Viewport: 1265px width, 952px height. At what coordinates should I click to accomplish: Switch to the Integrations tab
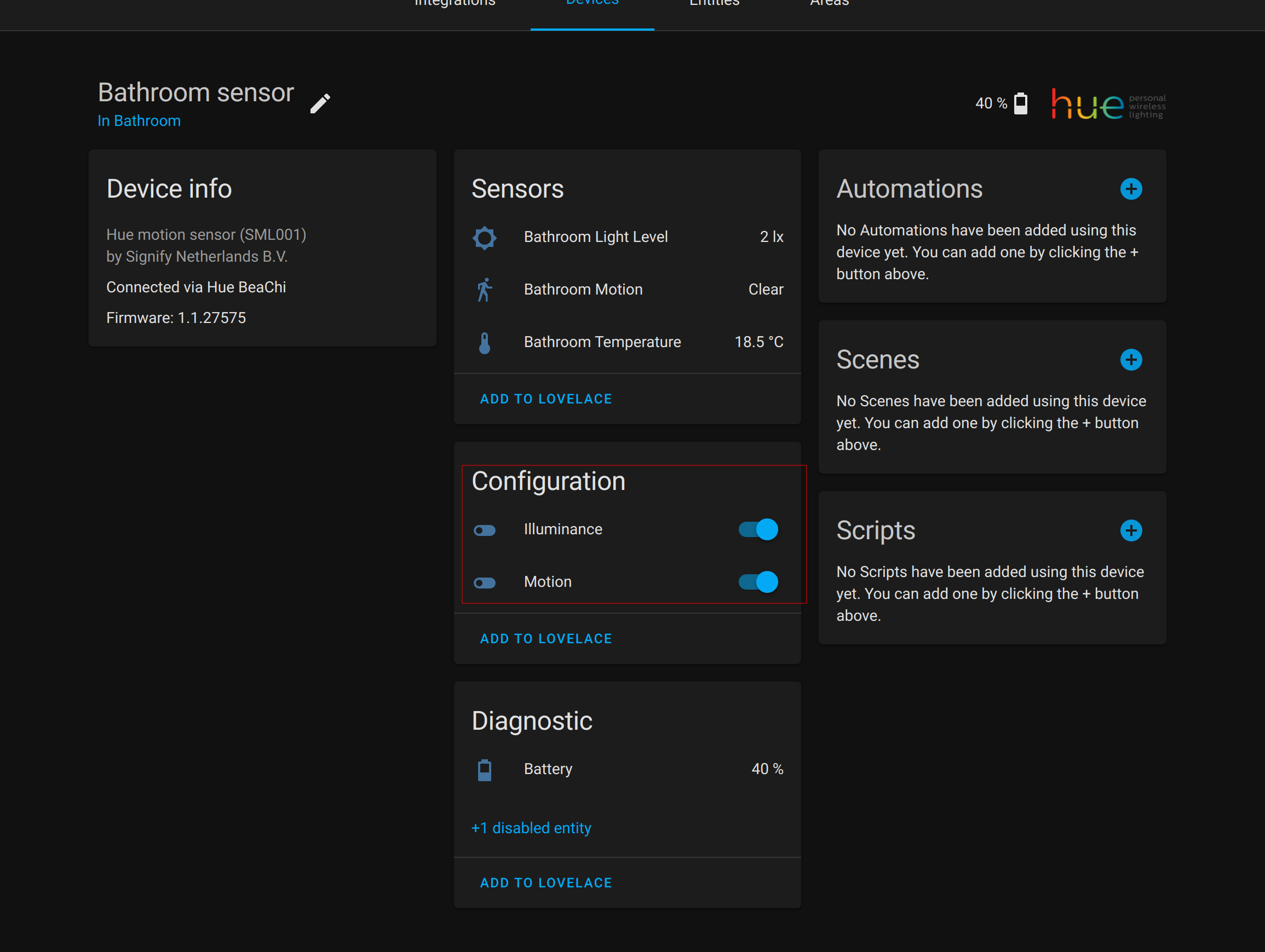tap(455, 4)
